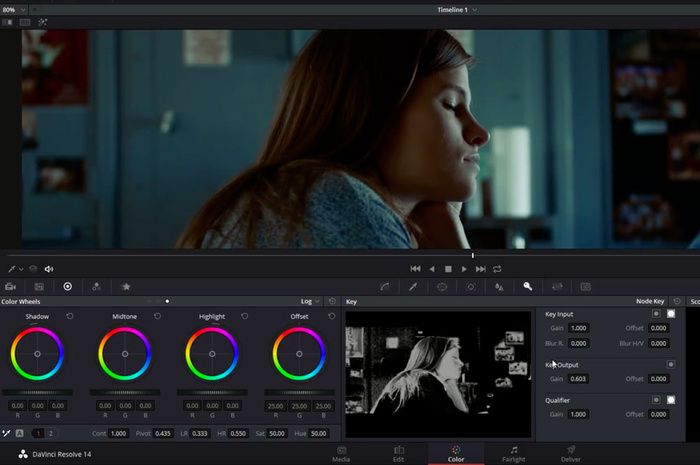Image resolution: width=700 pixels, height=465 pixels.
Task: Switch to the Deliver page
Action: click(x=570, y=453)
